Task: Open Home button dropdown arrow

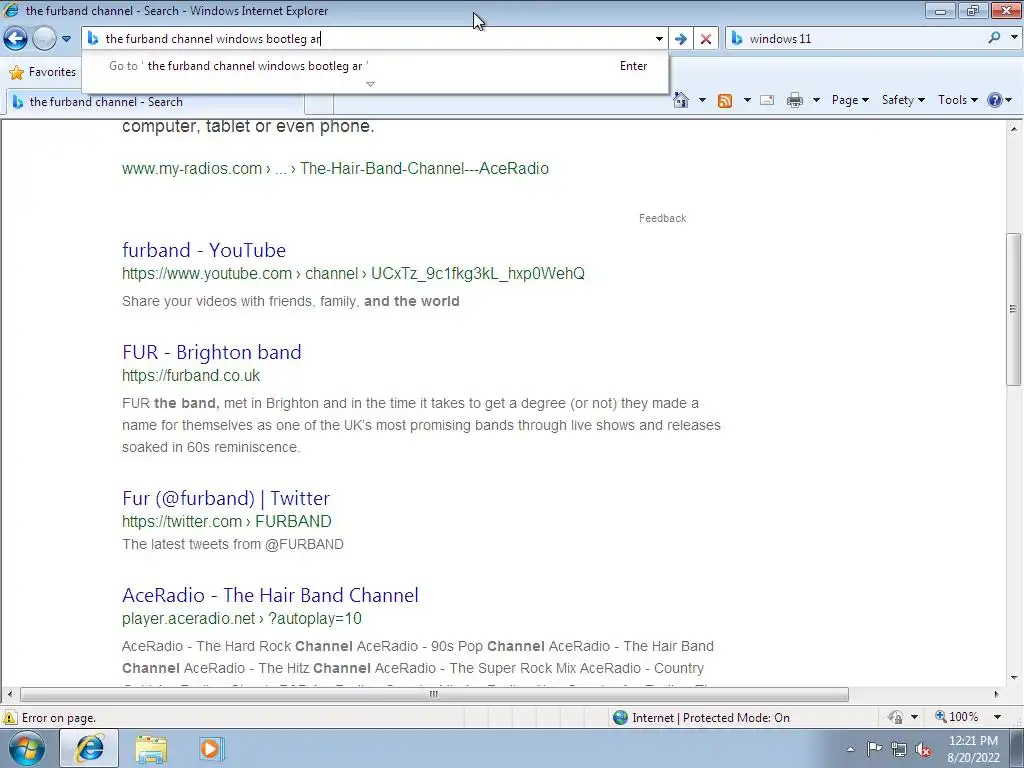Action: (x=702, y=100)
